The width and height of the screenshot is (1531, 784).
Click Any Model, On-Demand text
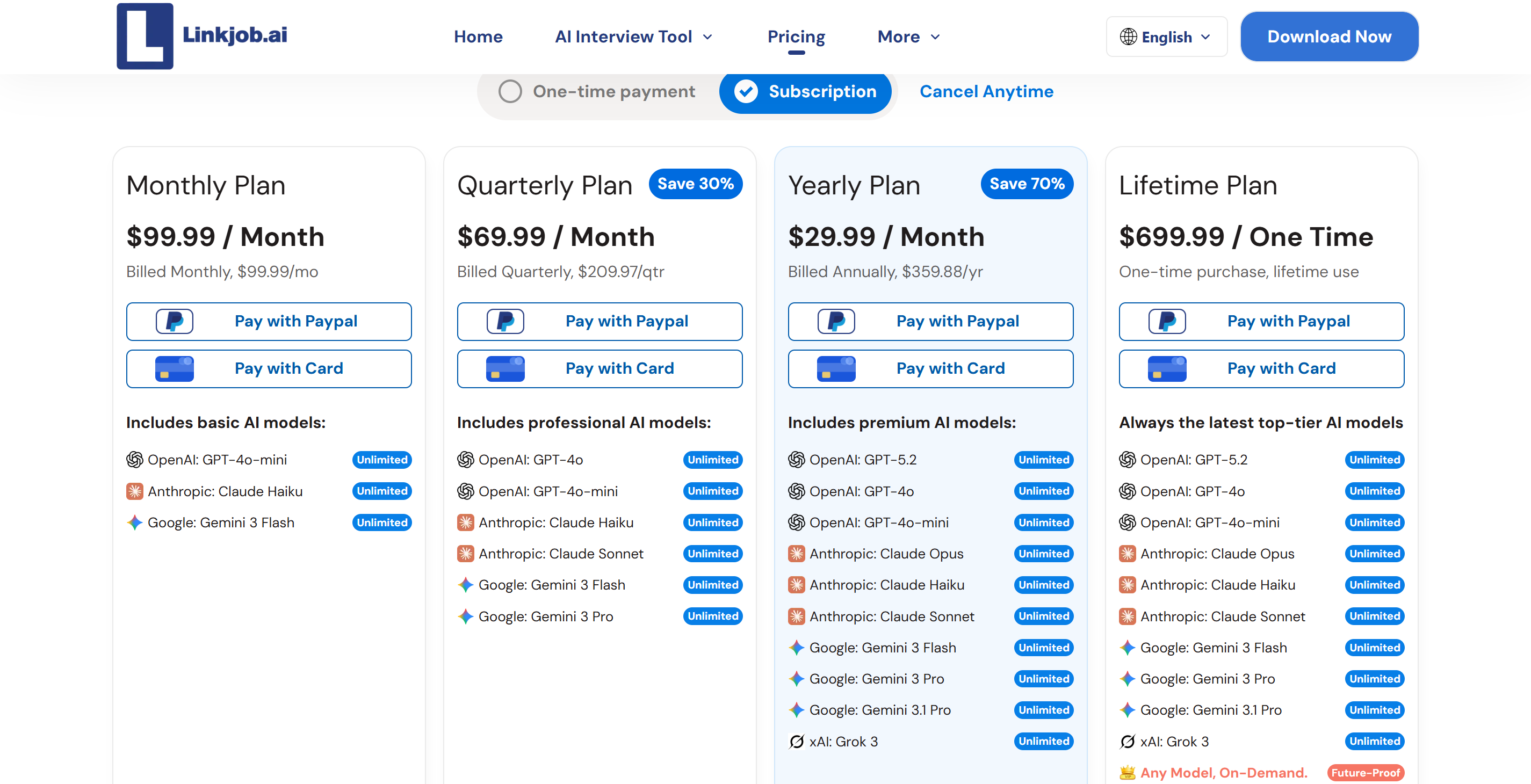pyautogui.click(x=1224, y=773)
